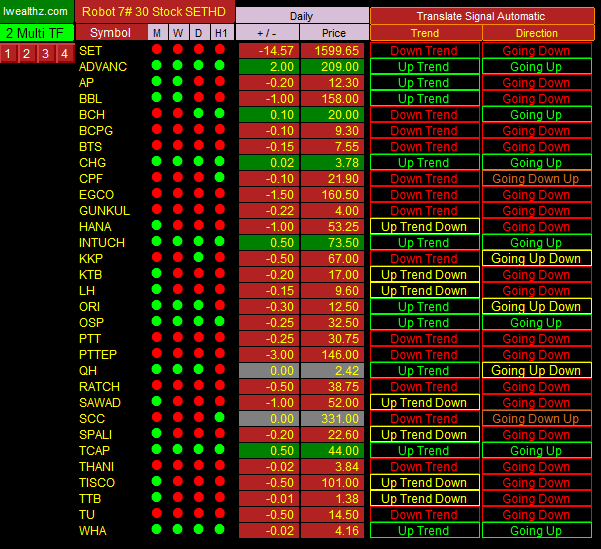This screenshot has height=549, width=601.
Task: Click the ADVANC Up Trend cell
Action: pyautogui.click(x=425, y=67)
